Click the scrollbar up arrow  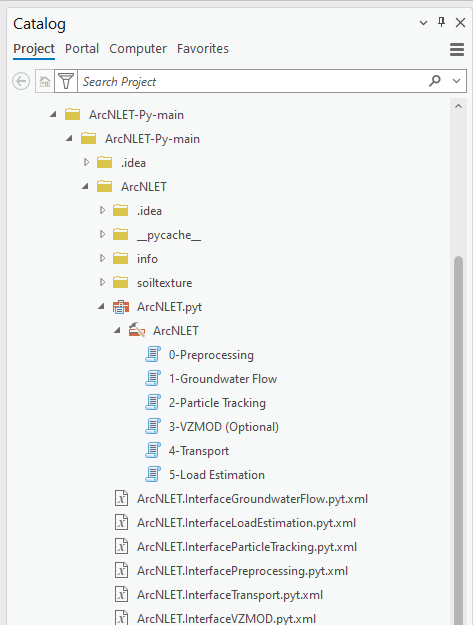pyautogui.click(x=458, y=106)
